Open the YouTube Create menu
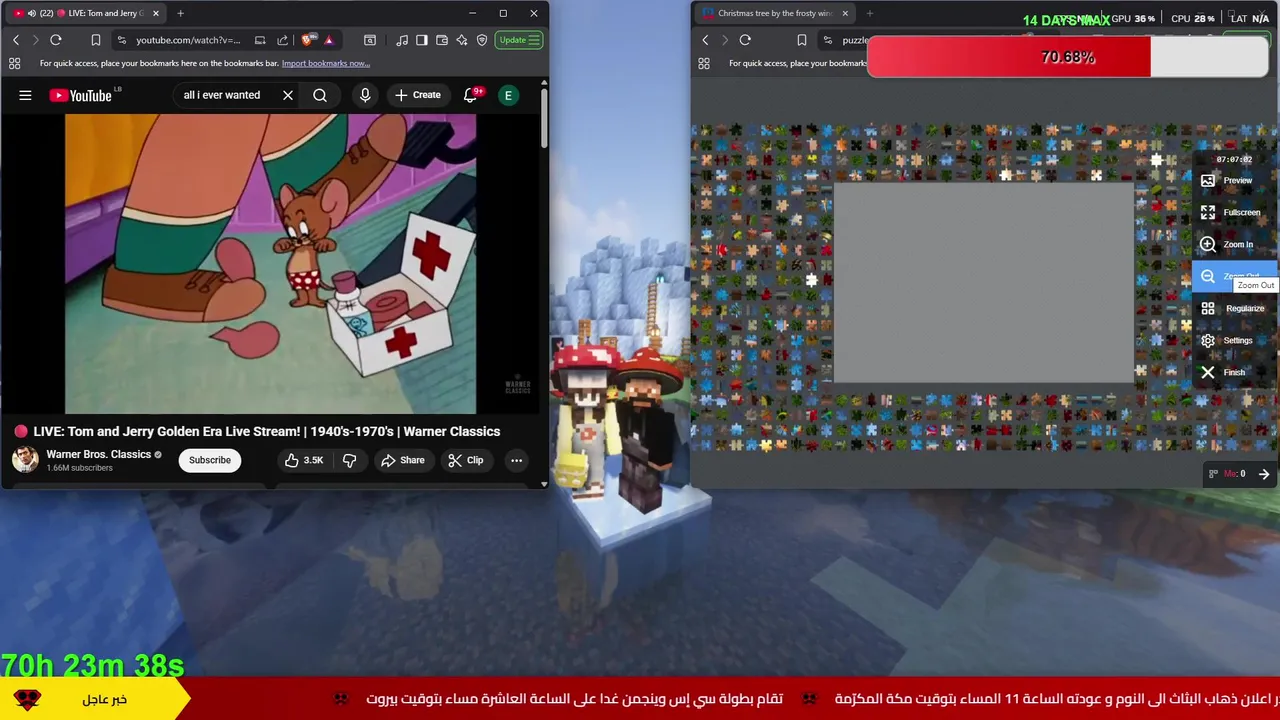The height and width of the screenshot is (720, 1280). [x=417, y=95]
